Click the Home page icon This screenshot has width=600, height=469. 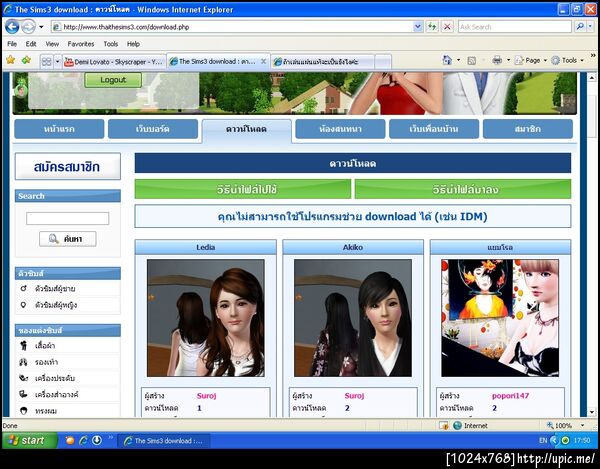click(x=447, y=60)
